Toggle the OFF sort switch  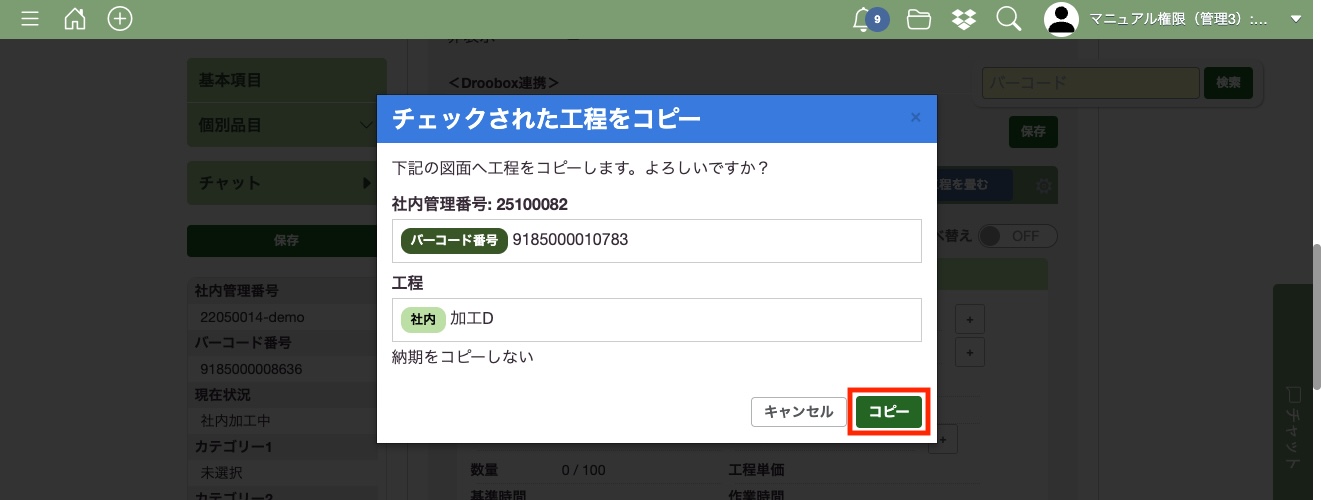coord(1016,236)
